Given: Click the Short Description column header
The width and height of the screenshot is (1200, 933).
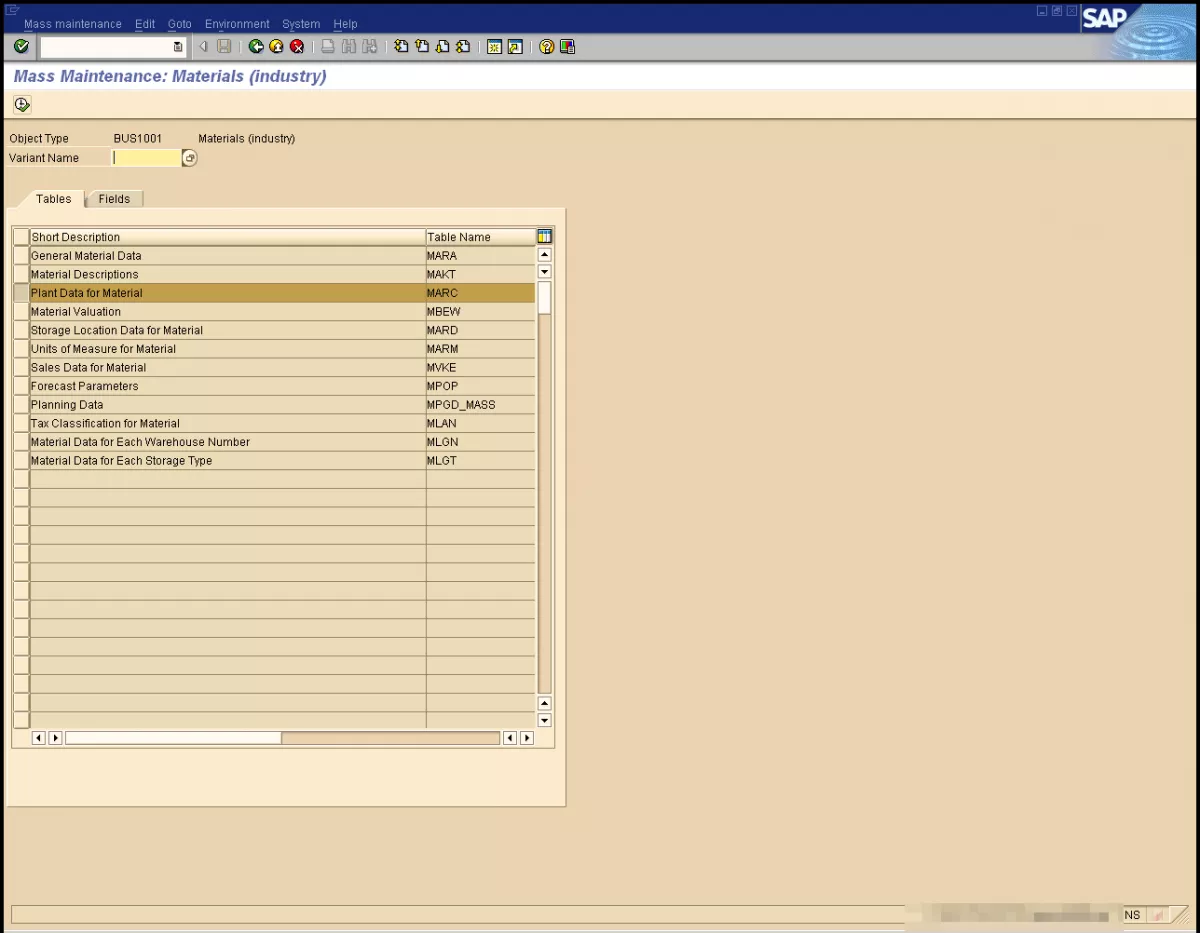Looking at the screenshot, I should pos(228,237).
